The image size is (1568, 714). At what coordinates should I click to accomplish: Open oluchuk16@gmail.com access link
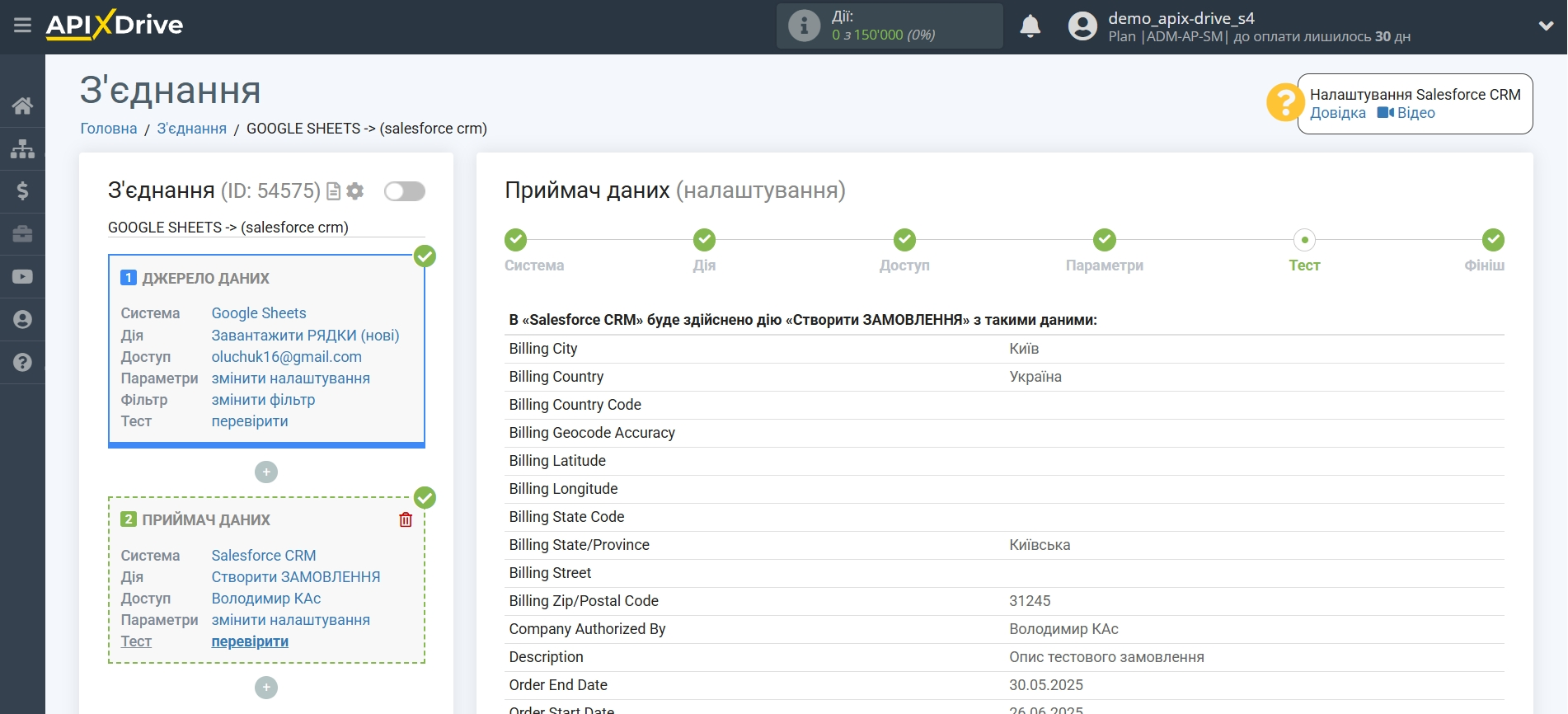point(286,357)
